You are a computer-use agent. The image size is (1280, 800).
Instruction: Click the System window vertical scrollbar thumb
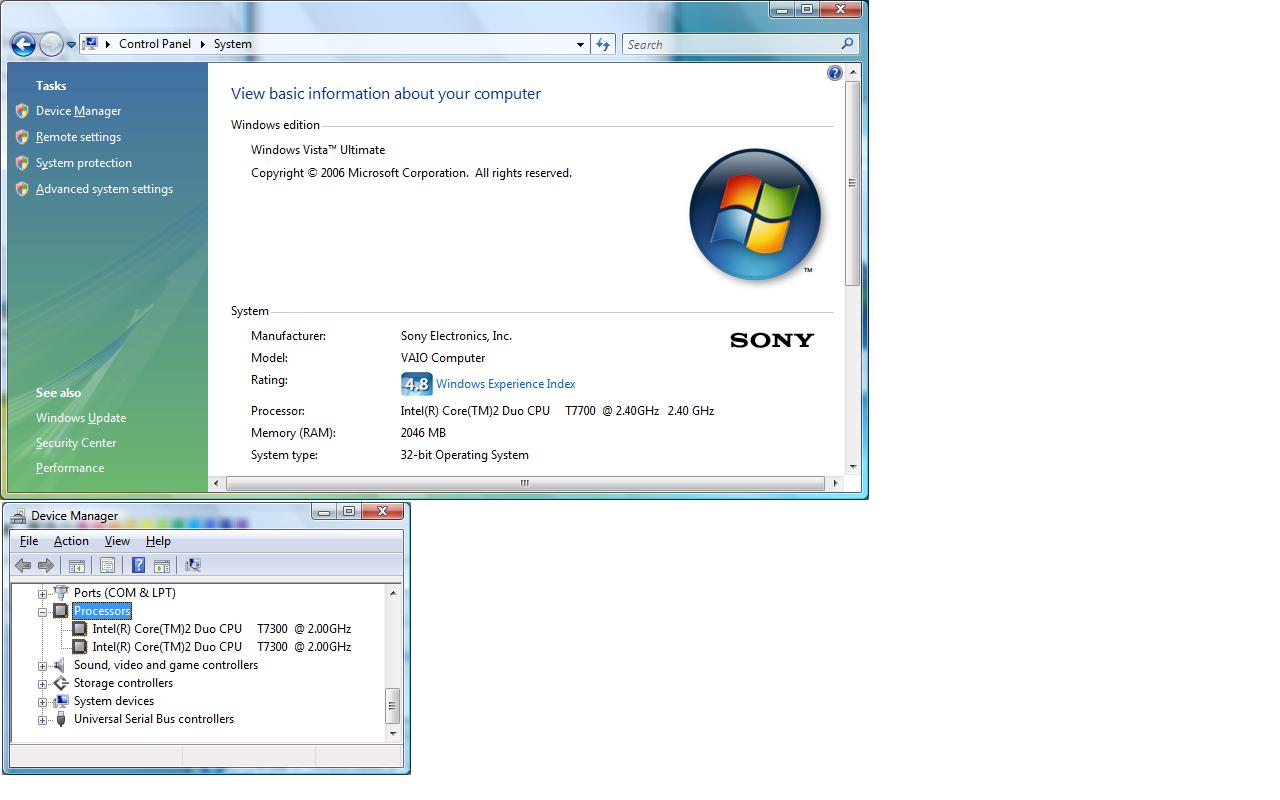(853, 183)
